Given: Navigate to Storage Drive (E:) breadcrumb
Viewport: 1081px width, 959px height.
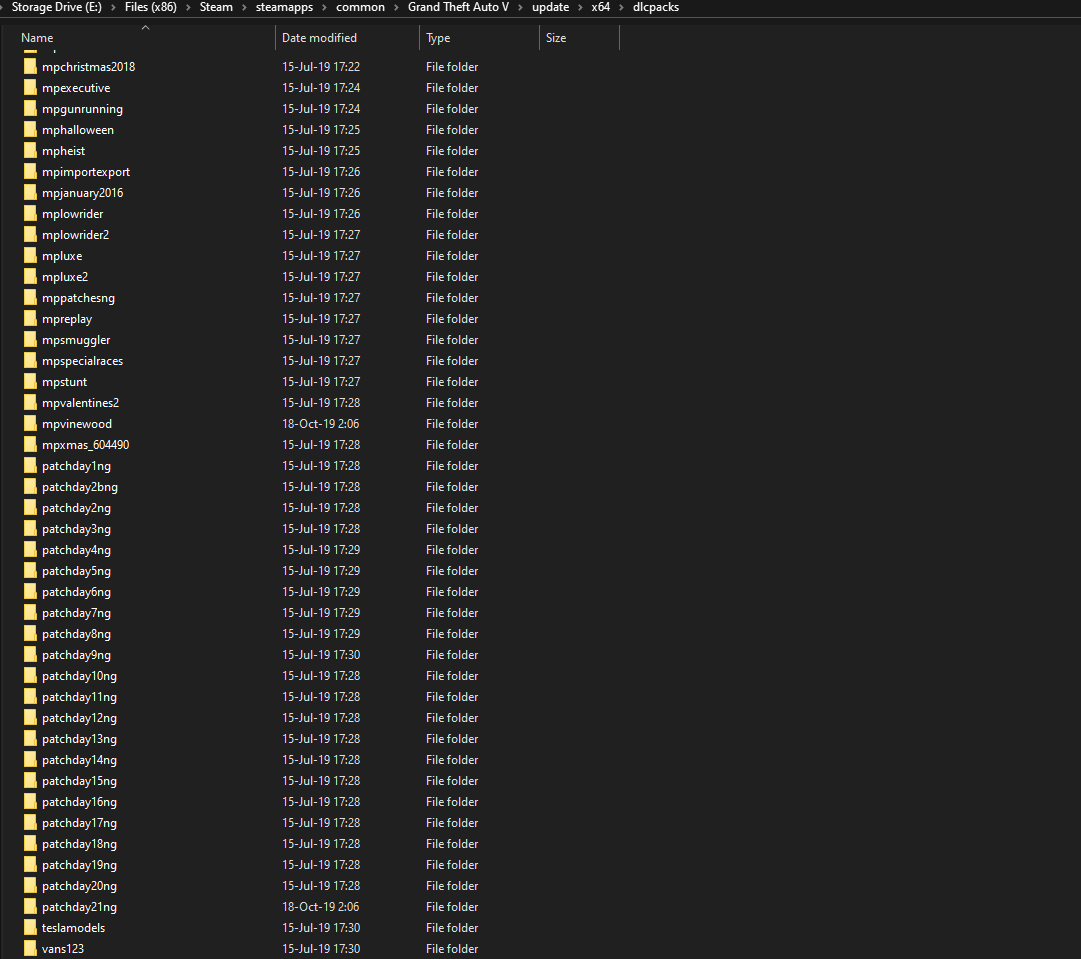Looking at the screenshot, I should (57, 7).
